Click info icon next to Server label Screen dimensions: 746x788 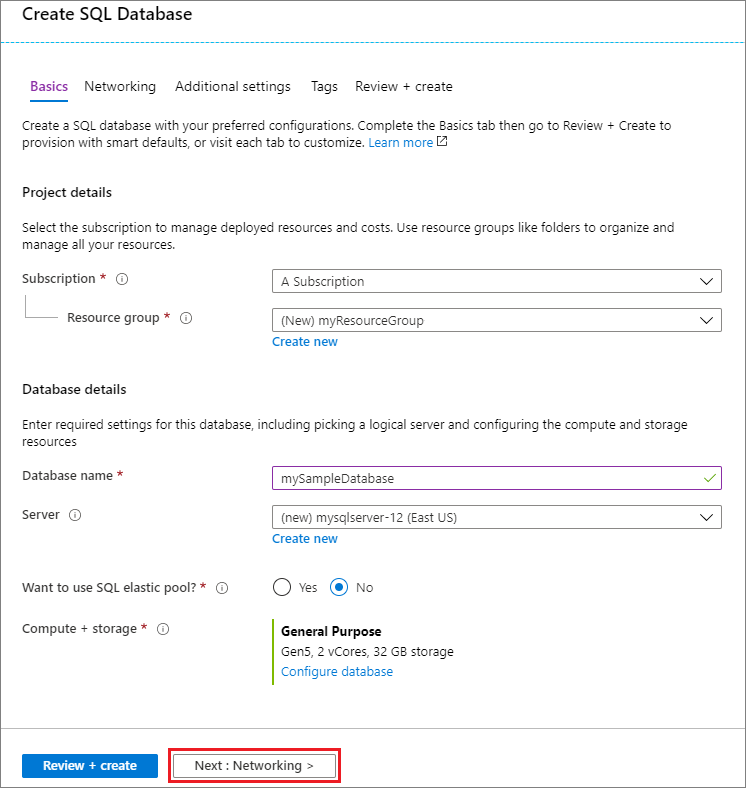coord(75,515)
